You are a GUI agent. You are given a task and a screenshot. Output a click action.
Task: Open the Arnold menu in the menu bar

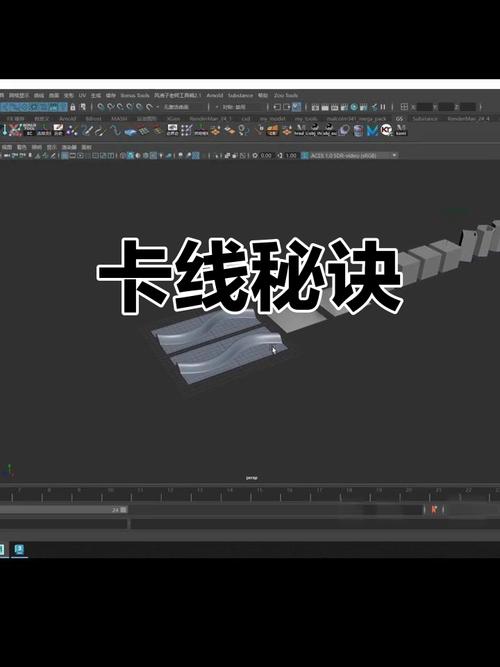[215, 96]
